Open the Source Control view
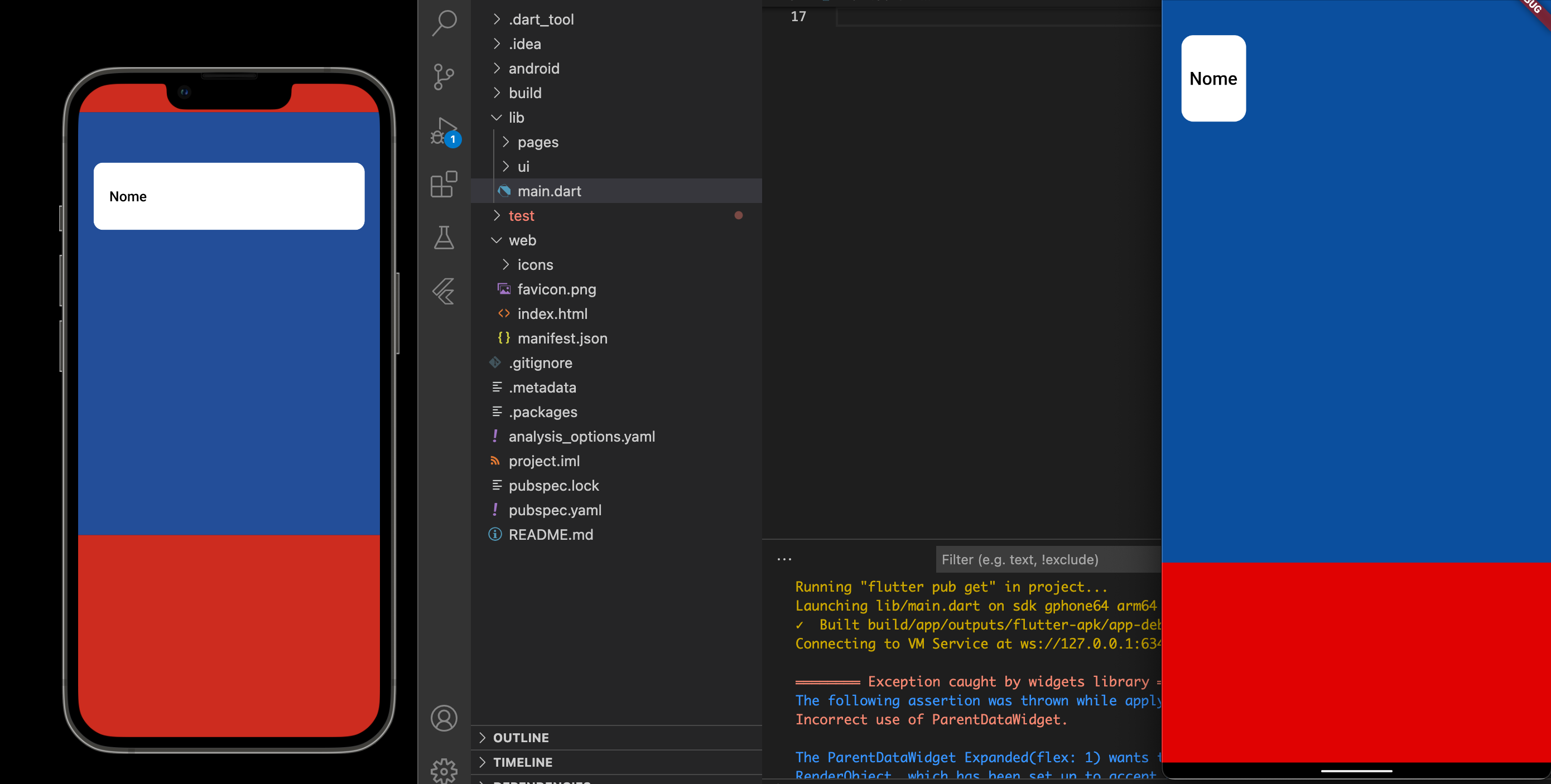This screenshot has width=1551, height=784. click(444, 77)
